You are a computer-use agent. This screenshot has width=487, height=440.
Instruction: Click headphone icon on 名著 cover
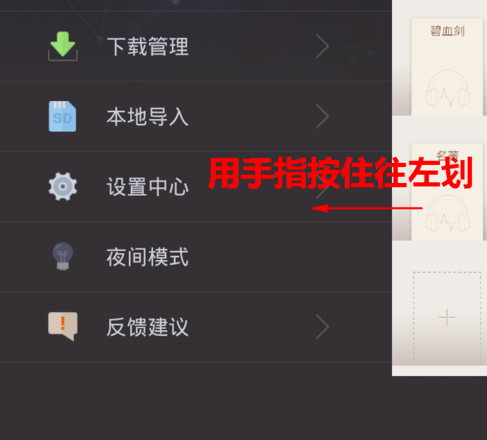pos(447,213)
